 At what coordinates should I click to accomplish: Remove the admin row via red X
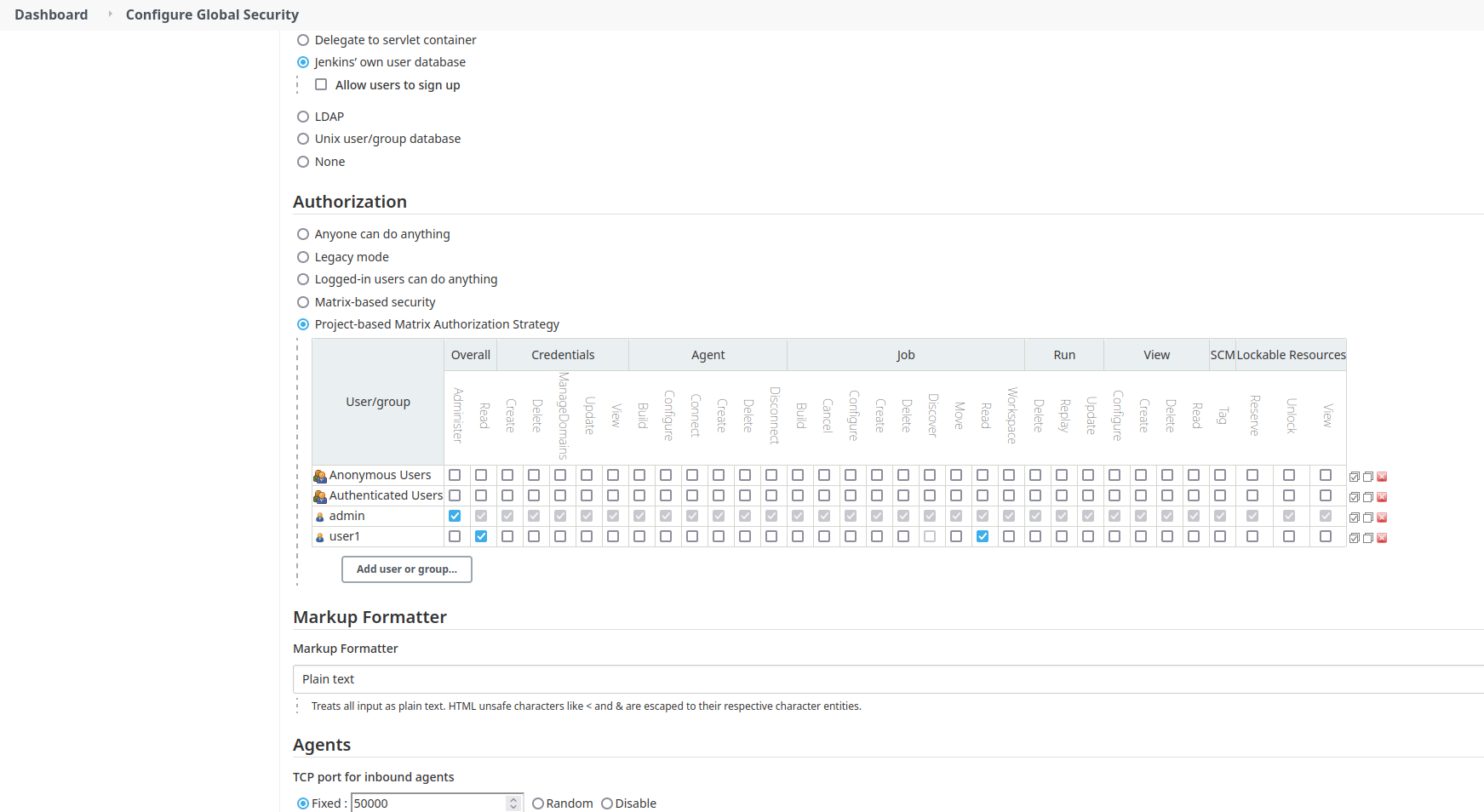[x=1382, y=518]
